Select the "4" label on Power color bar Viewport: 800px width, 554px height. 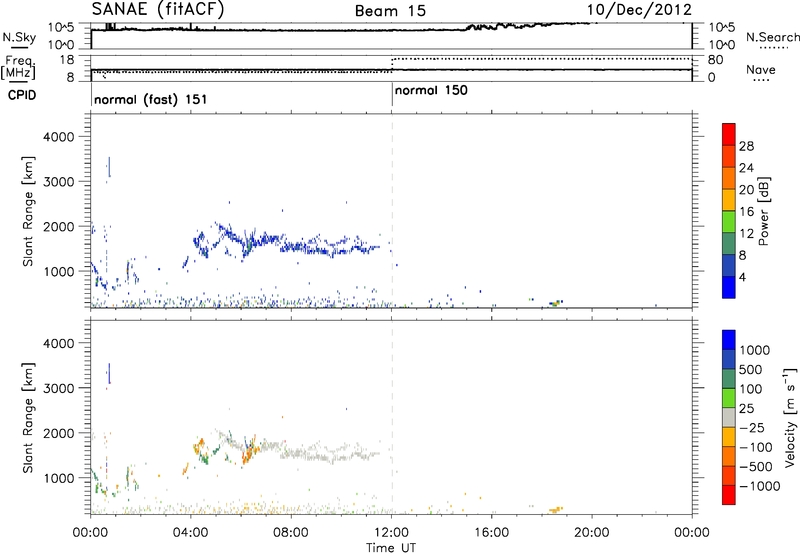(x=743, y=277)
